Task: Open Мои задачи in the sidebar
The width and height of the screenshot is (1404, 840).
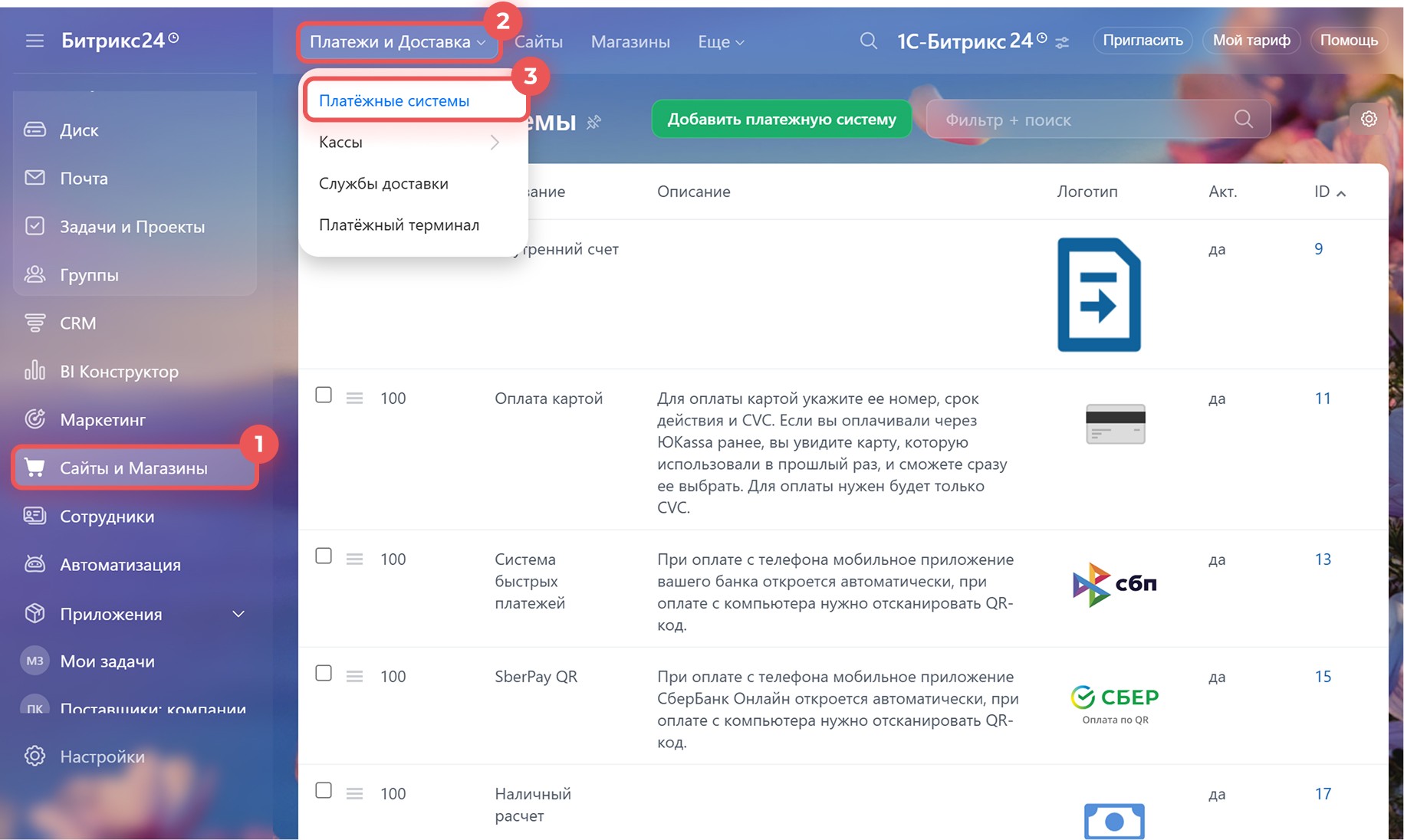Action: (107, 661)
